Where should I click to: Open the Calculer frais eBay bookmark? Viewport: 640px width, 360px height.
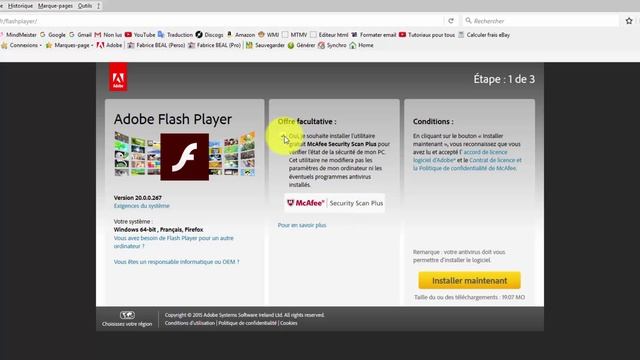click(484, 35)
